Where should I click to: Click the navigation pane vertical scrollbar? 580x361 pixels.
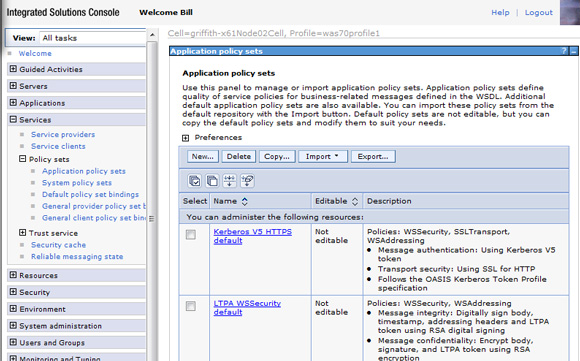tap(152, 200)
